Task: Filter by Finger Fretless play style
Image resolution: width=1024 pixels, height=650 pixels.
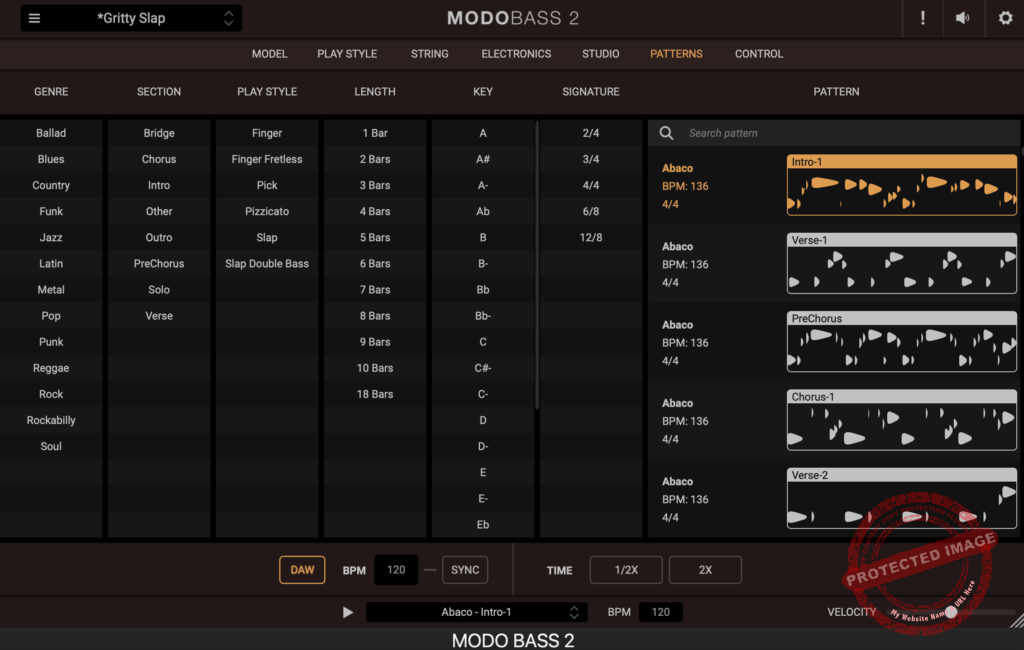Action: [x=267, y=159]
